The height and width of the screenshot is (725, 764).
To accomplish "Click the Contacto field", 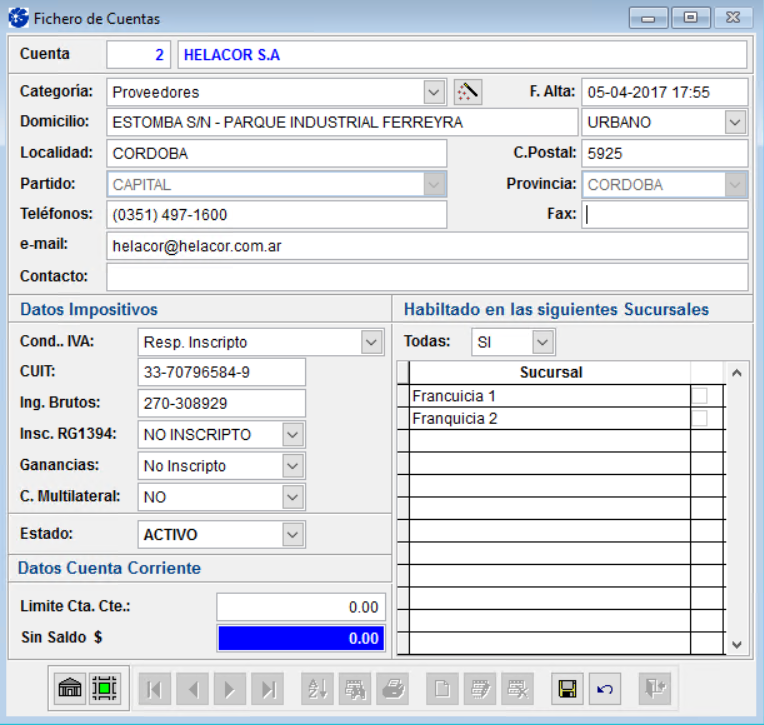I will pos(427,277).
